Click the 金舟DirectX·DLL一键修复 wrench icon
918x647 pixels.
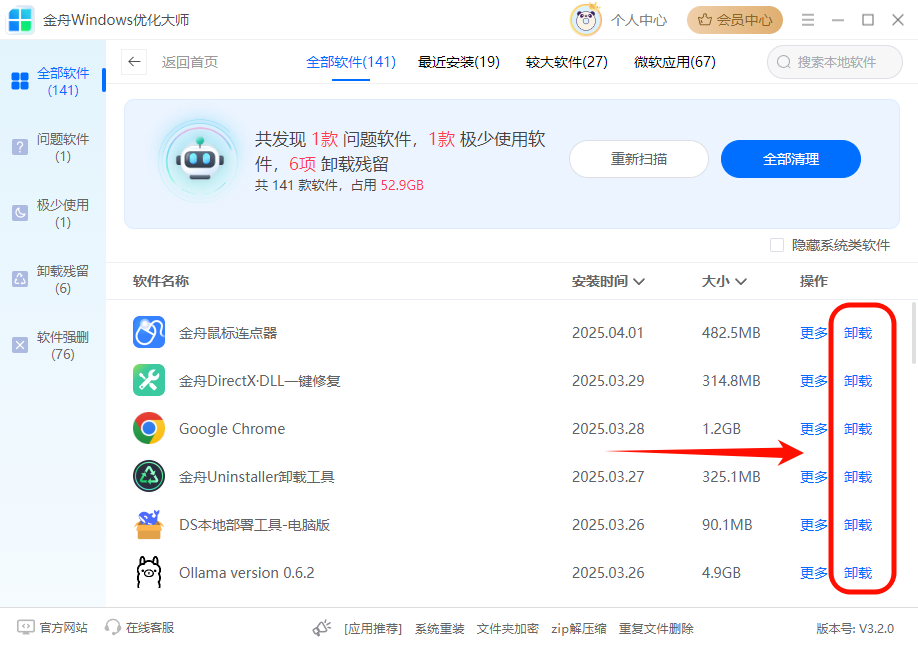coord(149,381)
